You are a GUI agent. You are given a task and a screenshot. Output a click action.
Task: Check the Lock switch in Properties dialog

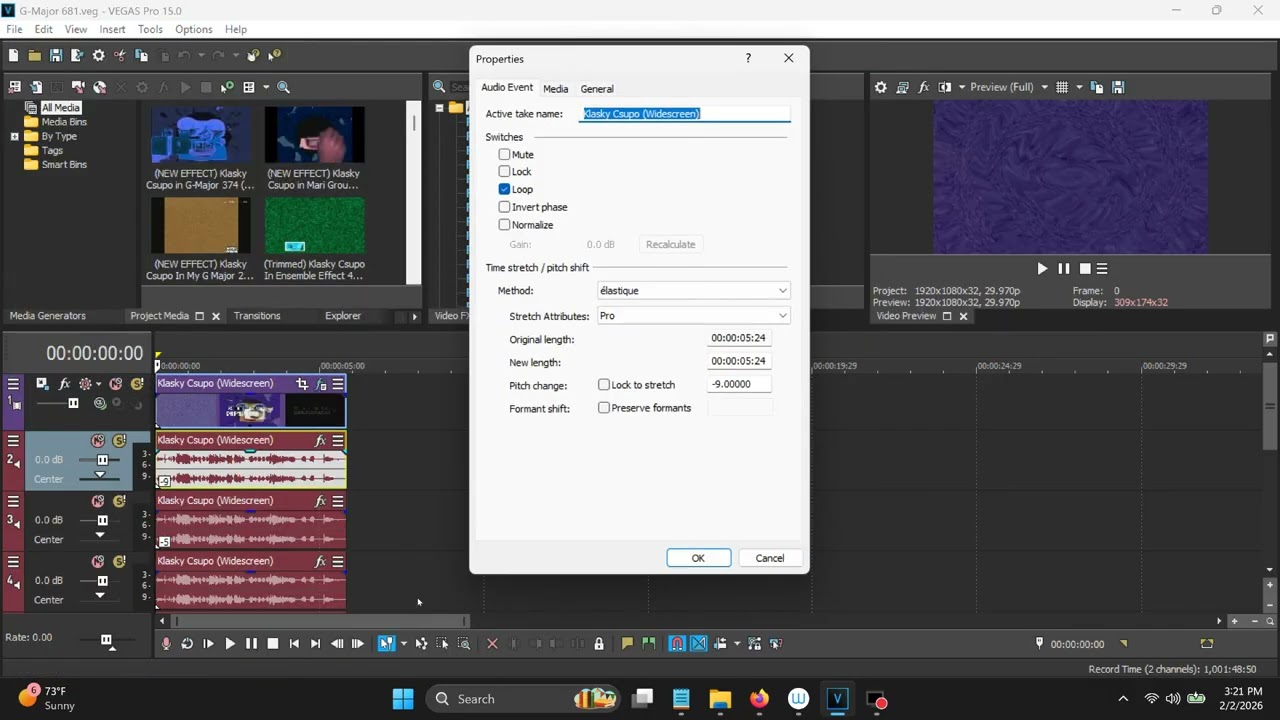point(505,172)
